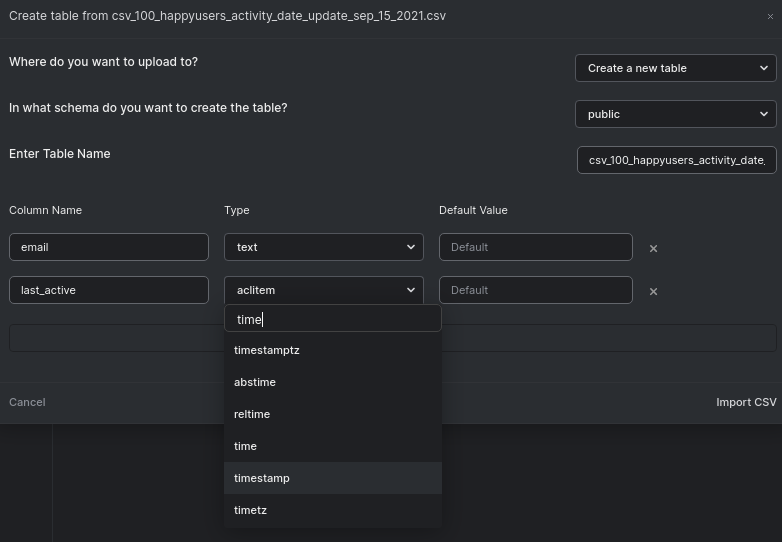
Task: Enter default value for email column
Action: [536, 247]
